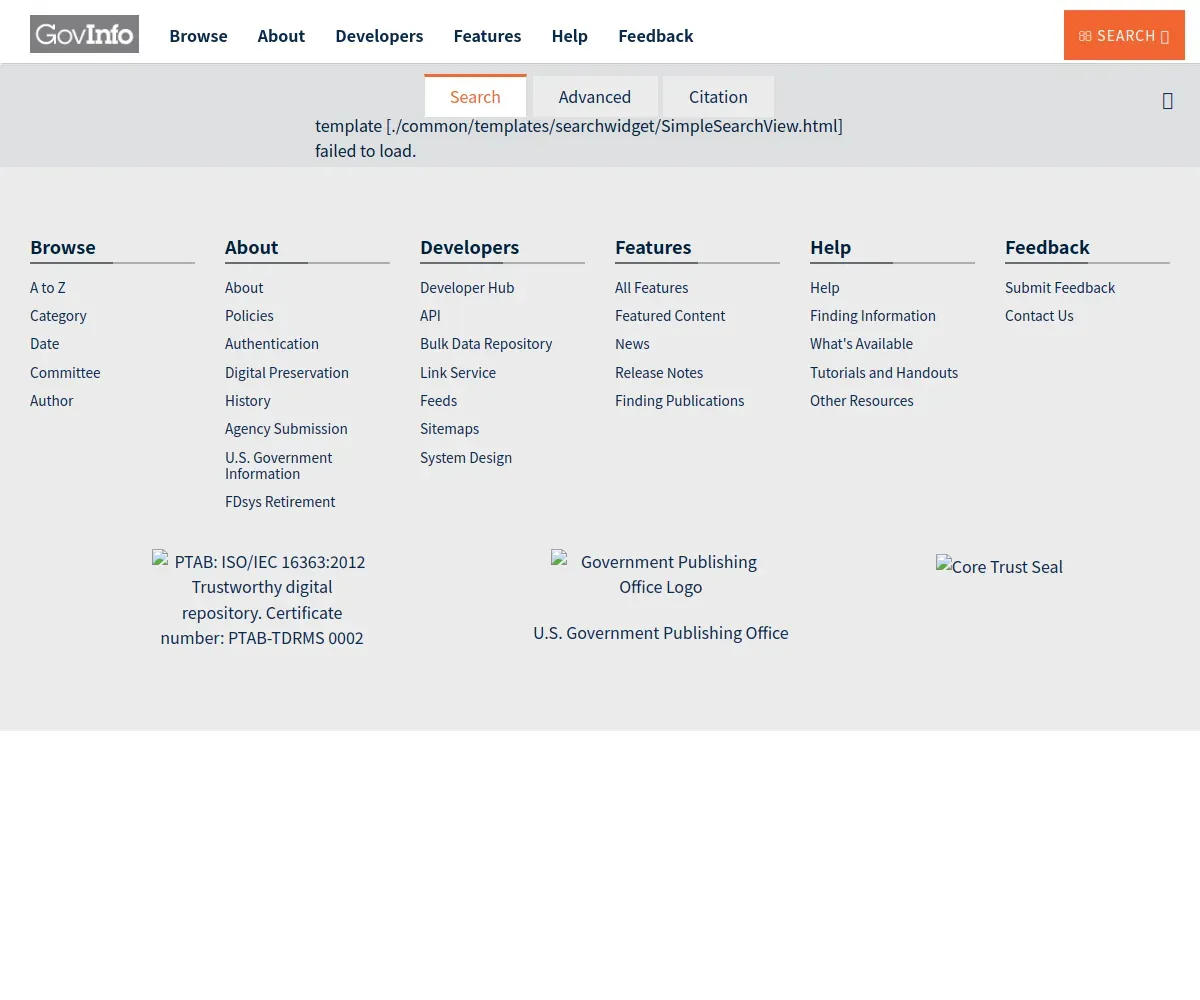This screenshot has width=1200, height=1000.
Task: Open the Features menu in top navigation
Action: (x=487, y=36)
